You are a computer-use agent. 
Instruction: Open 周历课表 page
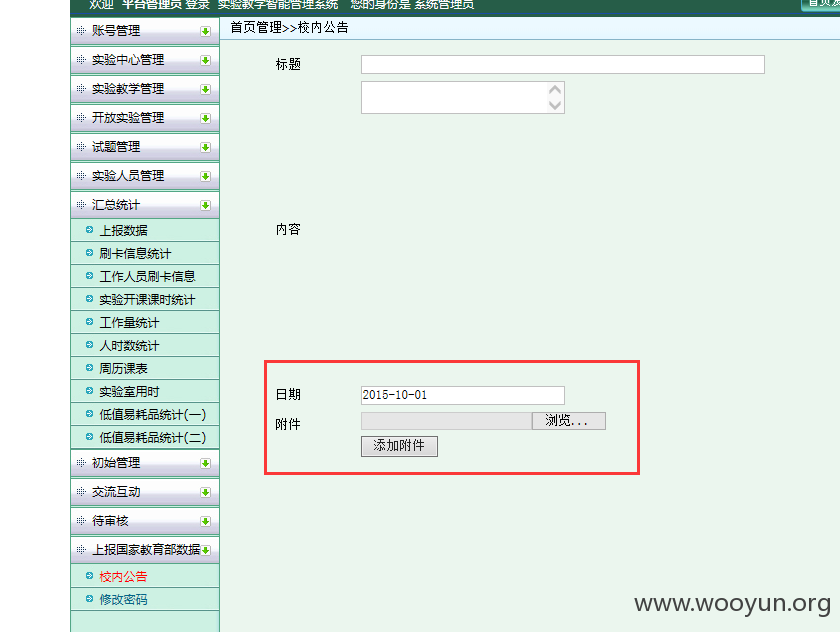[123, 368]
